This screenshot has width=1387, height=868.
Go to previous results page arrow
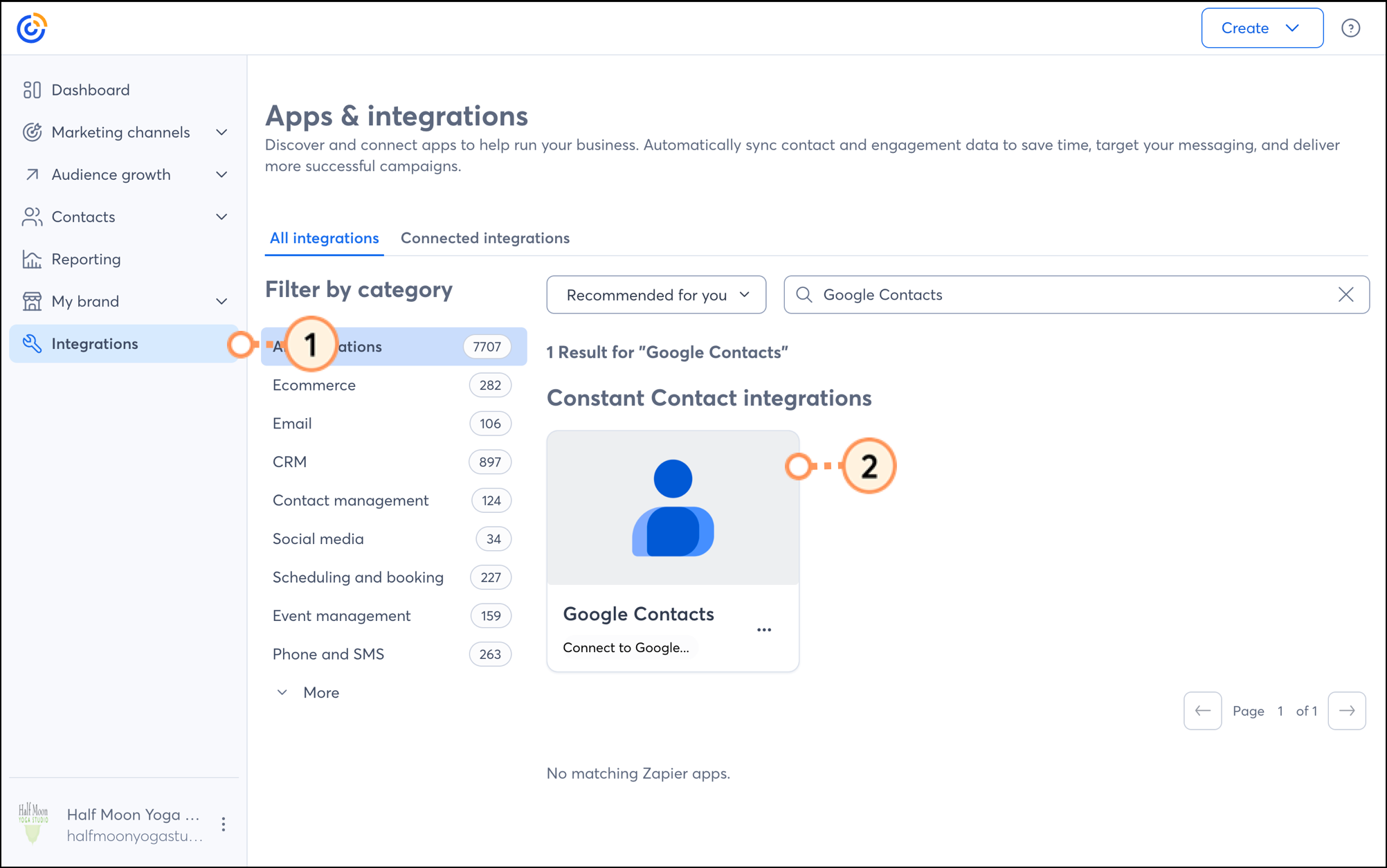[x=1202, y=711]
